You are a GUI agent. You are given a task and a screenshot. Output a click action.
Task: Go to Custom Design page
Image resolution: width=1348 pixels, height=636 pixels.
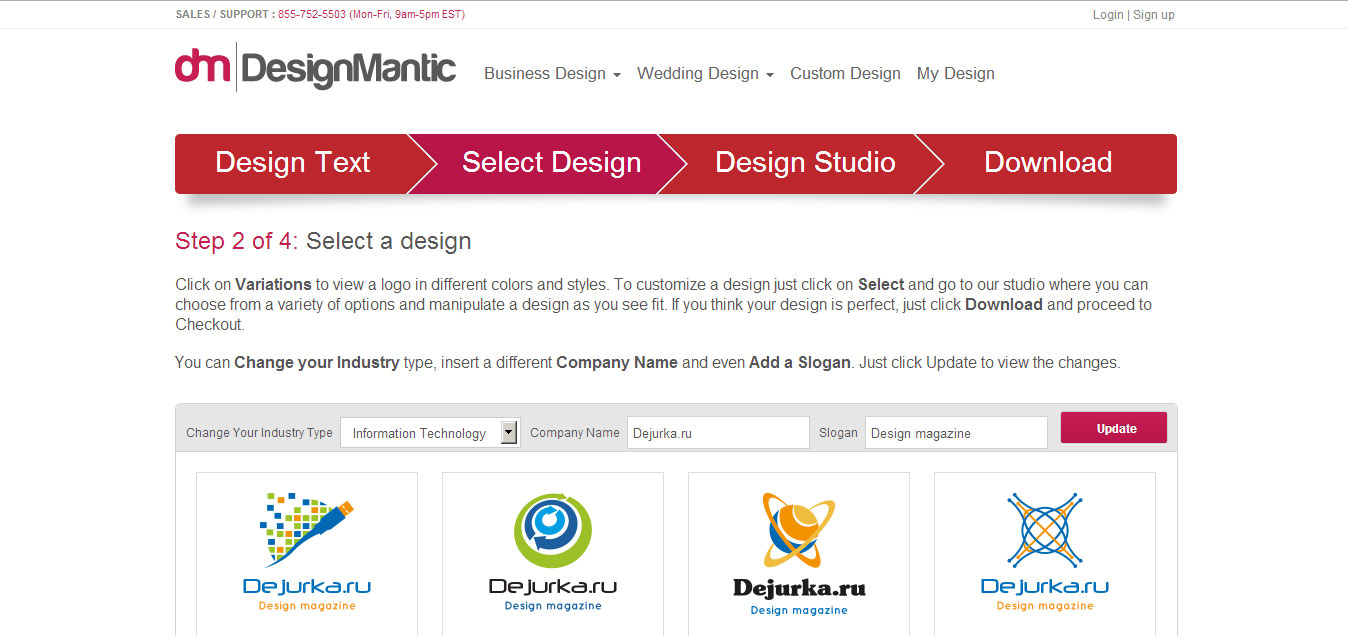(x=845, y=74)
